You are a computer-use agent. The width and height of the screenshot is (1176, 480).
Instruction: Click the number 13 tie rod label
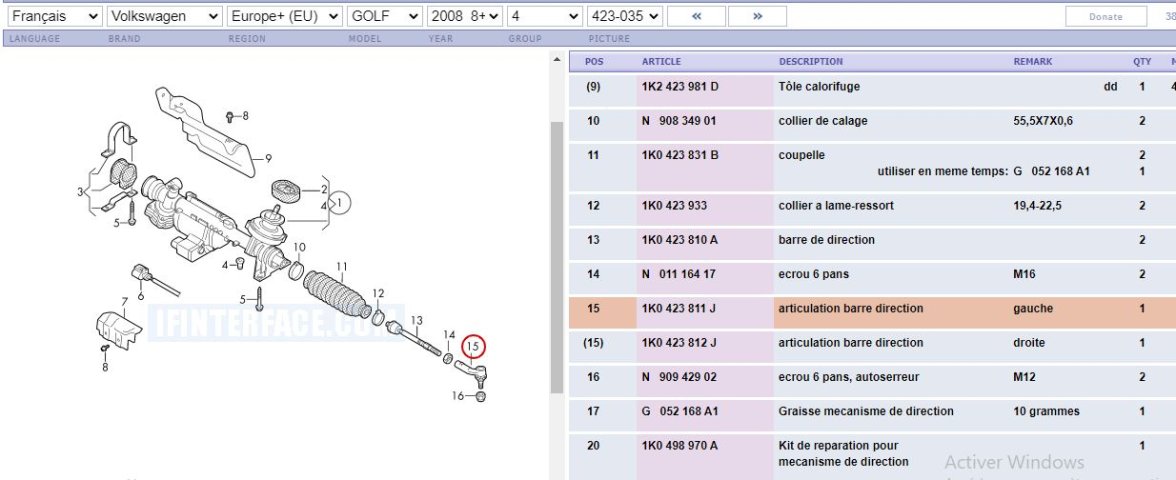pyautogui.click(x=417, y=319)
